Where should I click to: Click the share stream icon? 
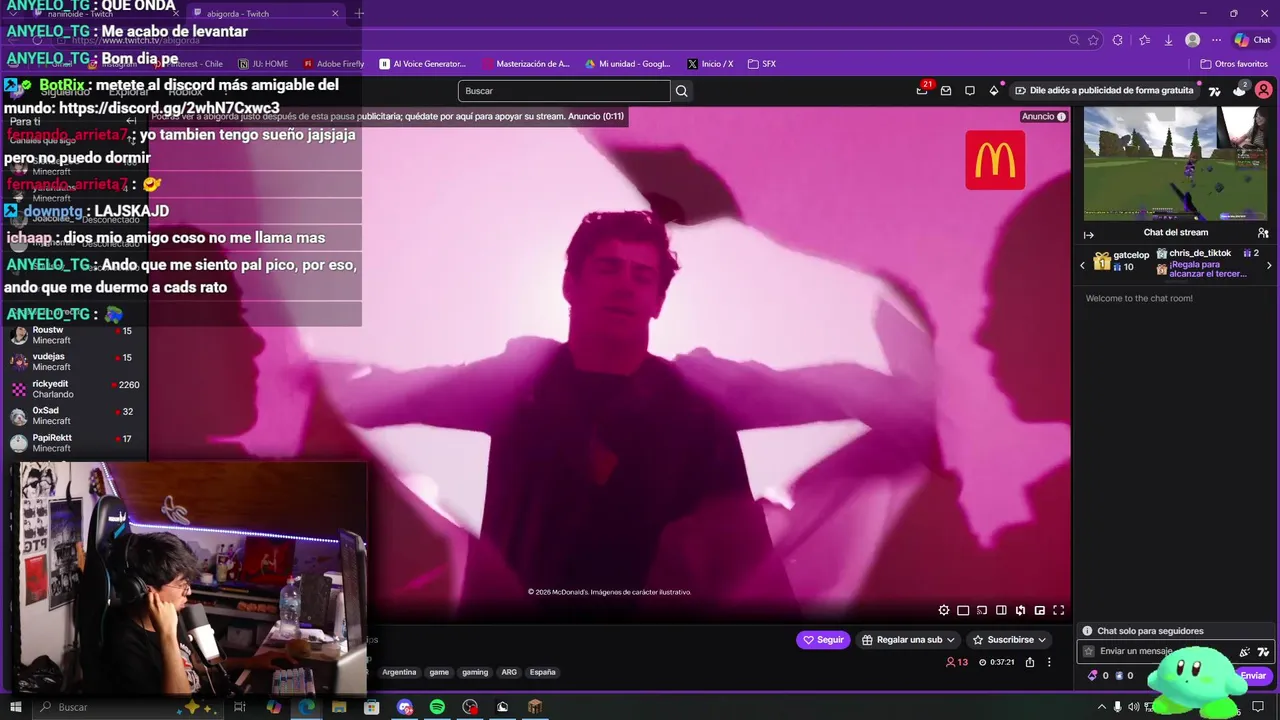1030,662
